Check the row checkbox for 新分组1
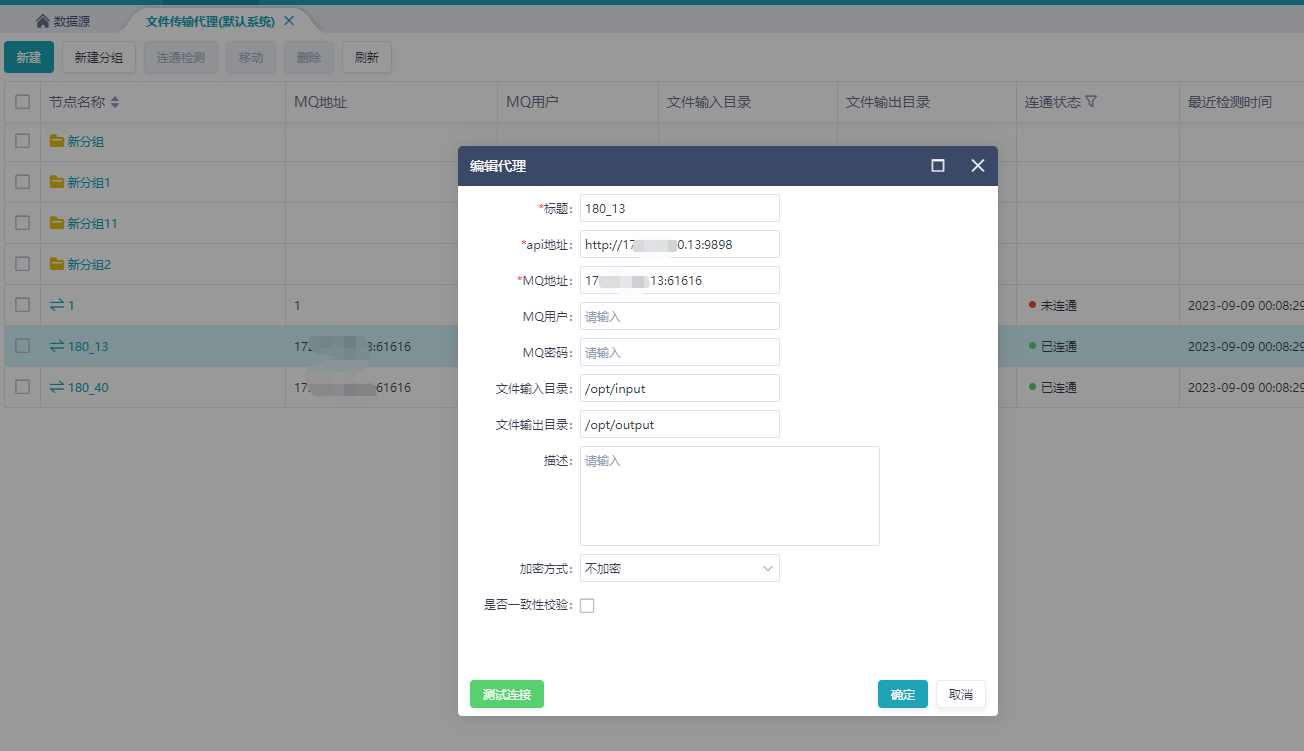This screenshot has height=751, width=1304. coord(22,182)
